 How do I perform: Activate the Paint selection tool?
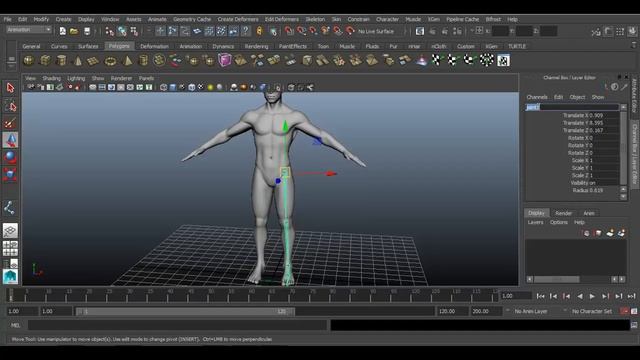point(10,123)
